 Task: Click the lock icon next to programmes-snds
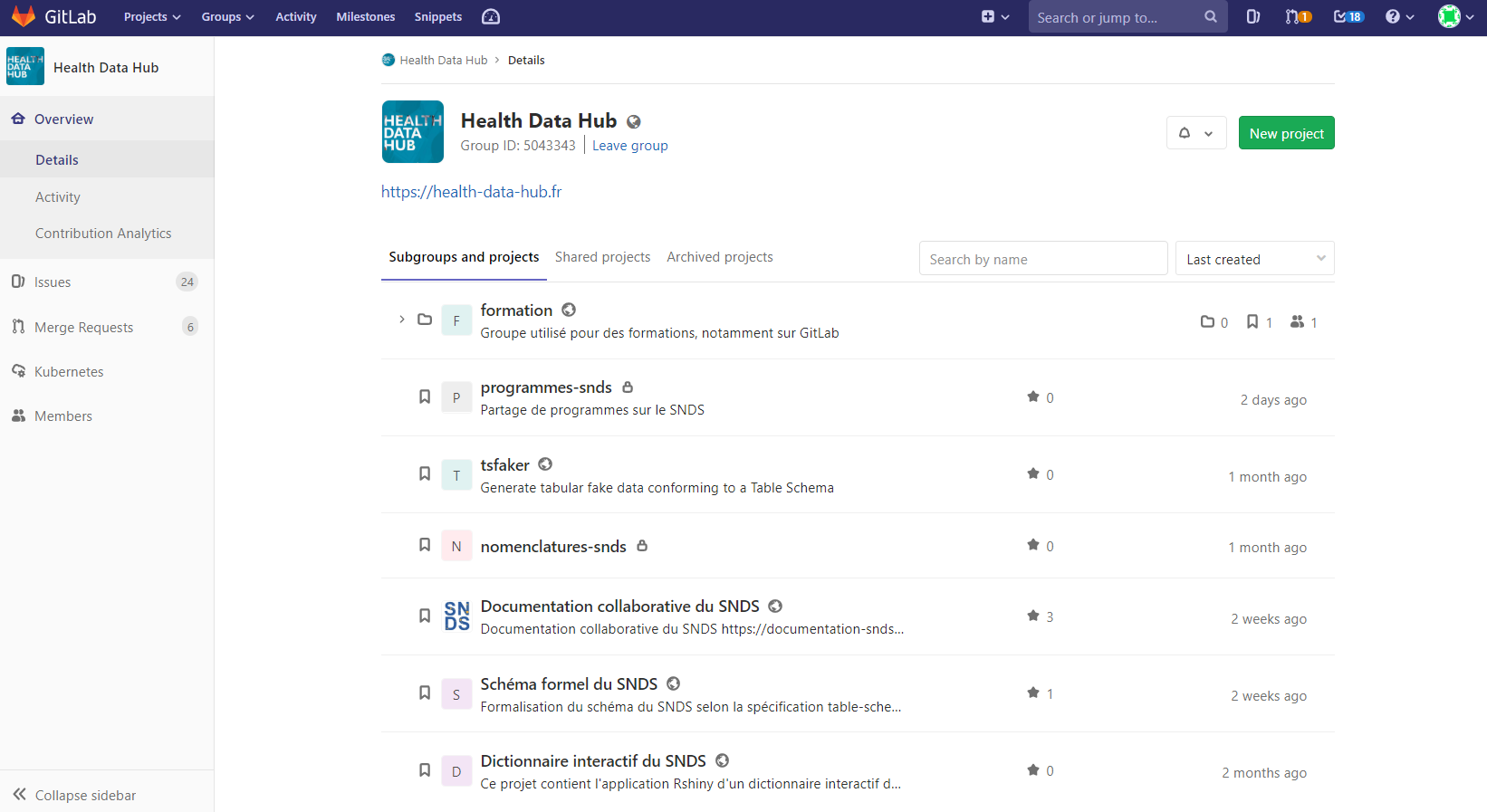[x=628, y=387]
